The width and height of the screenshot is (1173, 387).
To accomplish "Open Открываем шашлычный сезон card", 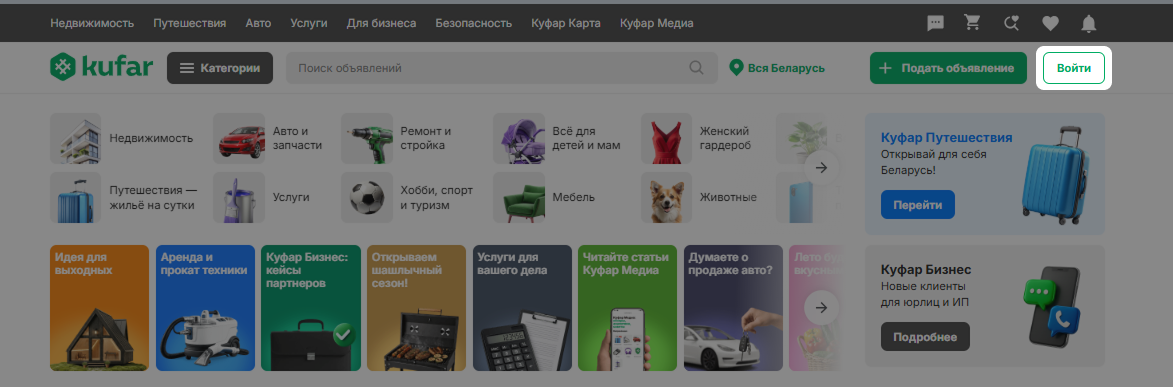I will (417, 308).
